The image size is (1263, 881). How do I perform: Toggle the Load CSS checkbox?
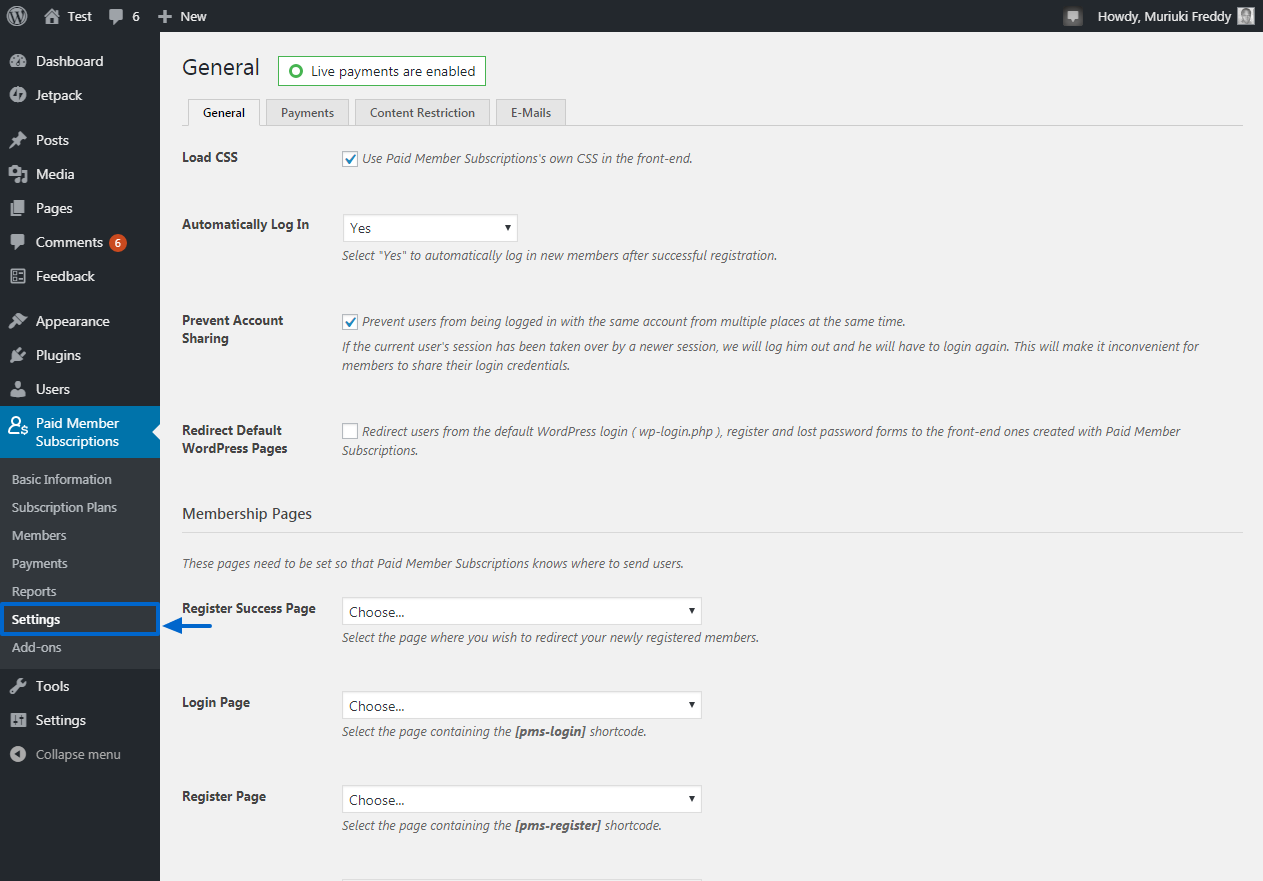click(350, 158)
